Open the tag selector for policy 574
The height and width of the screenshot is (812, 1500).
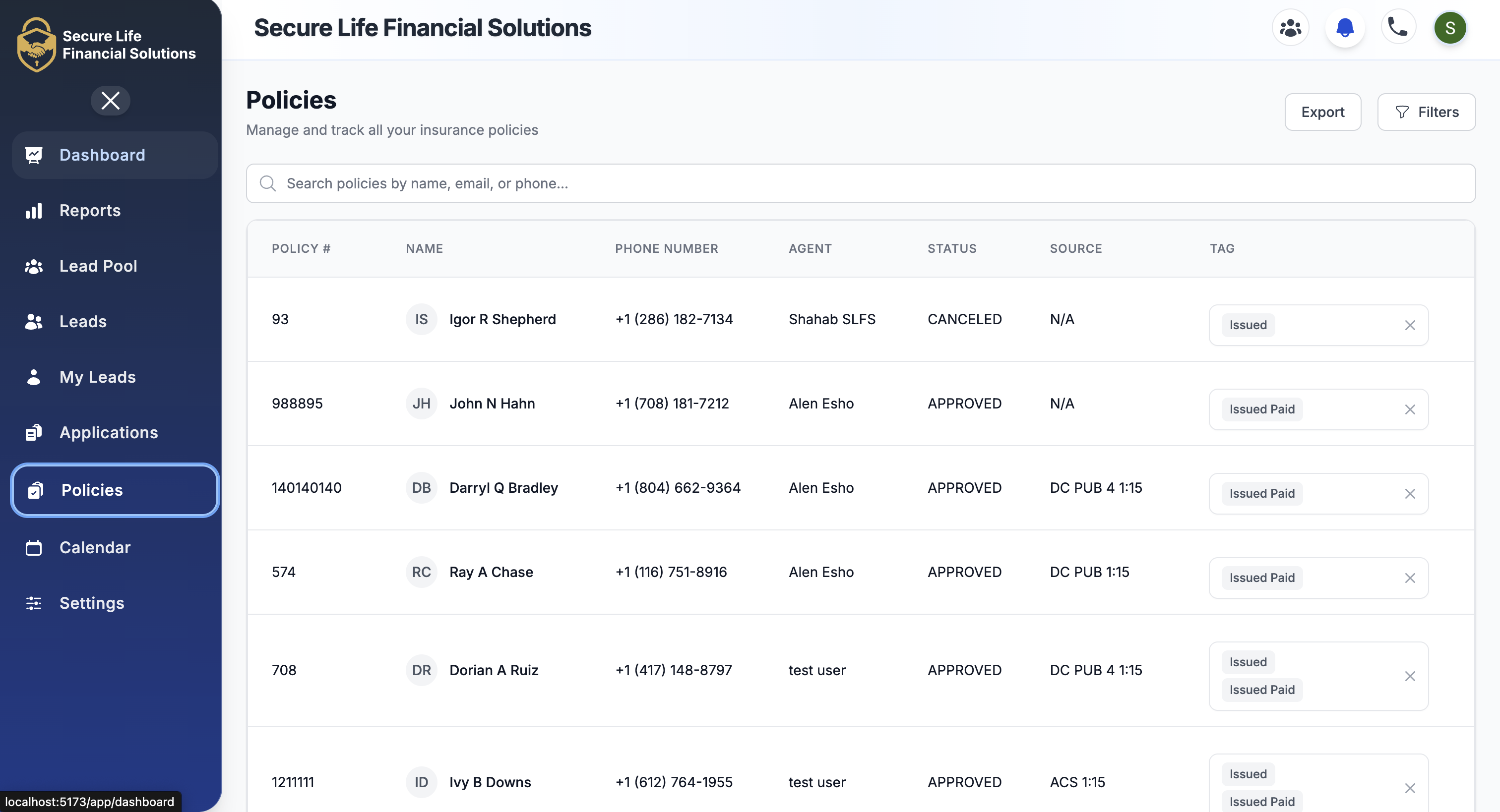(x=1318, y=579)
